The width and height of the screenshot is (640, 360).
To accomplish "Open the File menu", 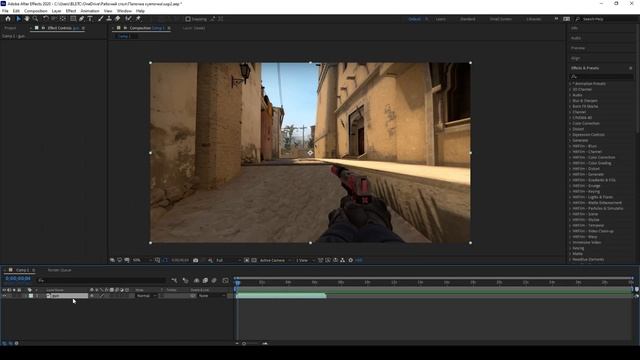I will coord(5,11).
